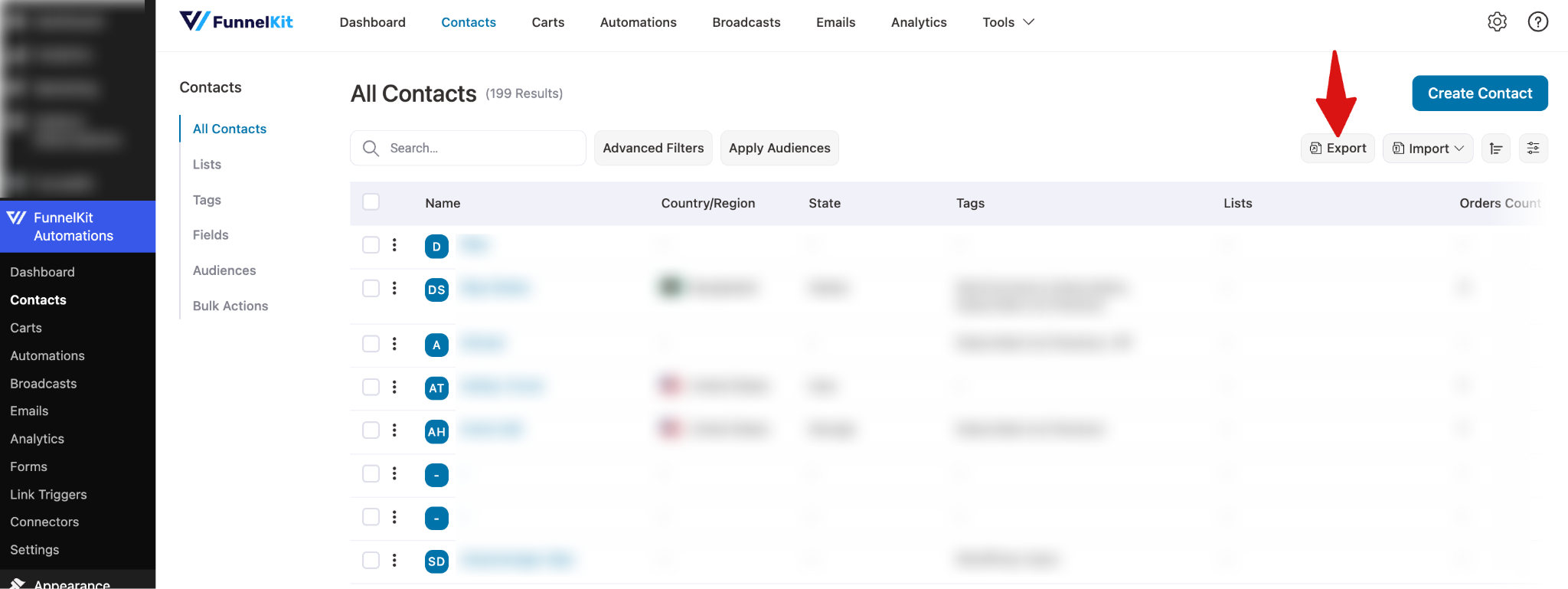
Task: Click the Create Contact button
Action: pyautogui.click(x=1479, y=93)
